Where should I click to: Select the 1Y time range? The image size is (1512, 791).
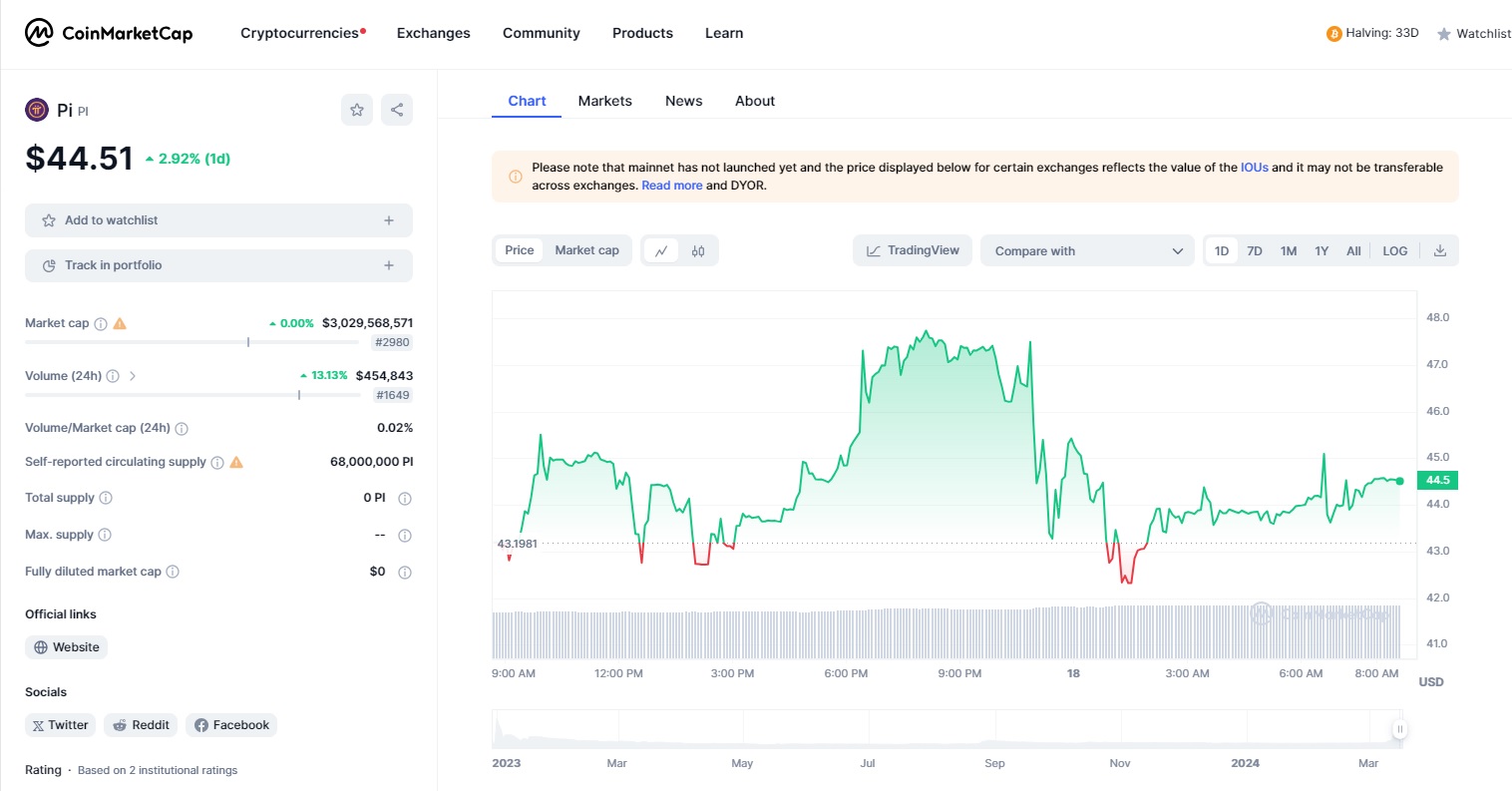coord(1322,251)
